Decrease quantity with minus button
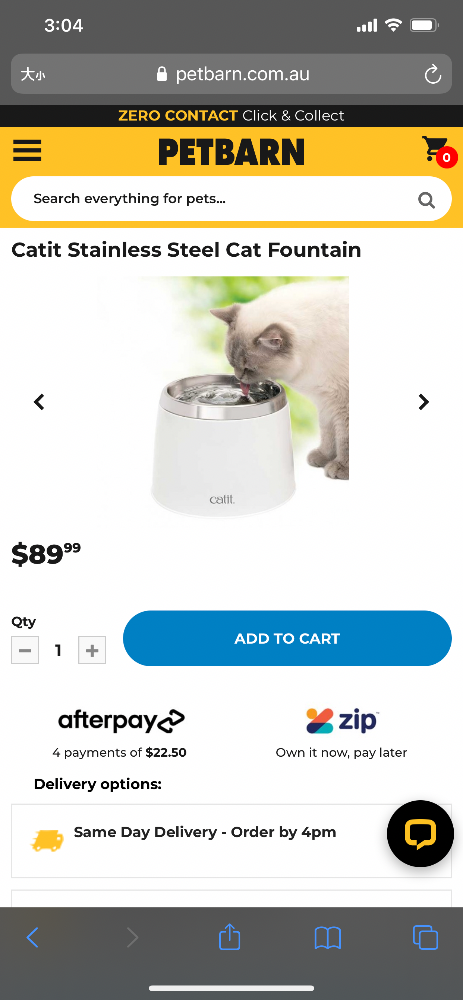The height and width of the screenshot is (1000, 463). [25, 651]
